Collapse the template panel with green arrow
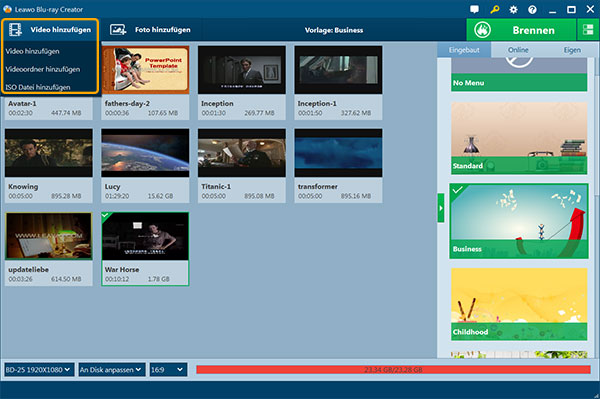Image resolution: width=600 pixels, height=399 pixels. coord(441,208)
